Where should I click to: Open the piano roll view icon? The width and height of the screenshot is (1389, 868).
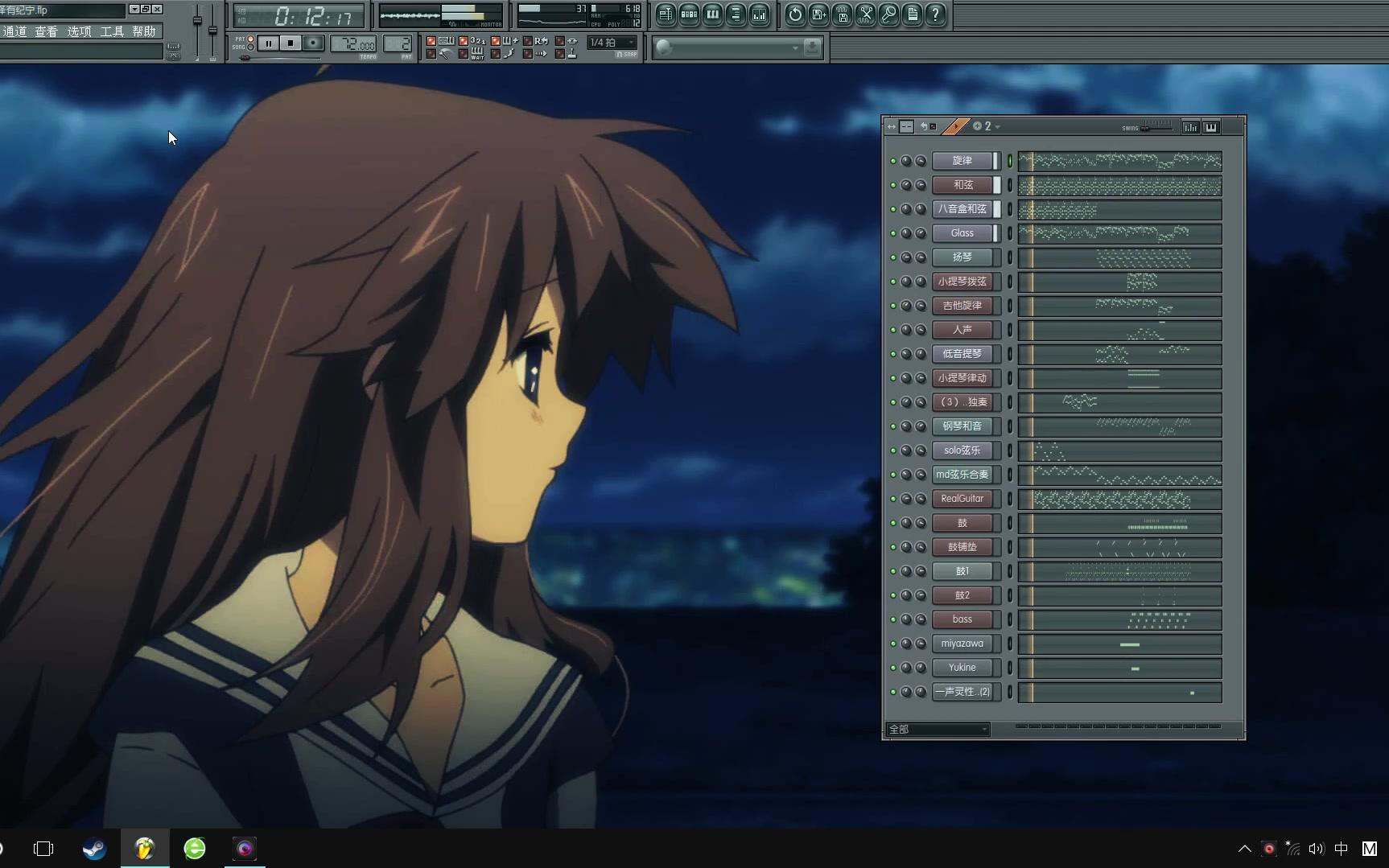[712, 14]
